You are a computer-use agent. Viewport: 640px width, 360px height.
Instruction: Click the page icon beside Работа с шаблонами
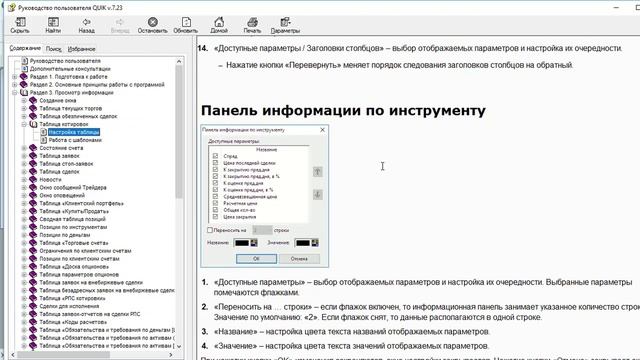(43, 140)
